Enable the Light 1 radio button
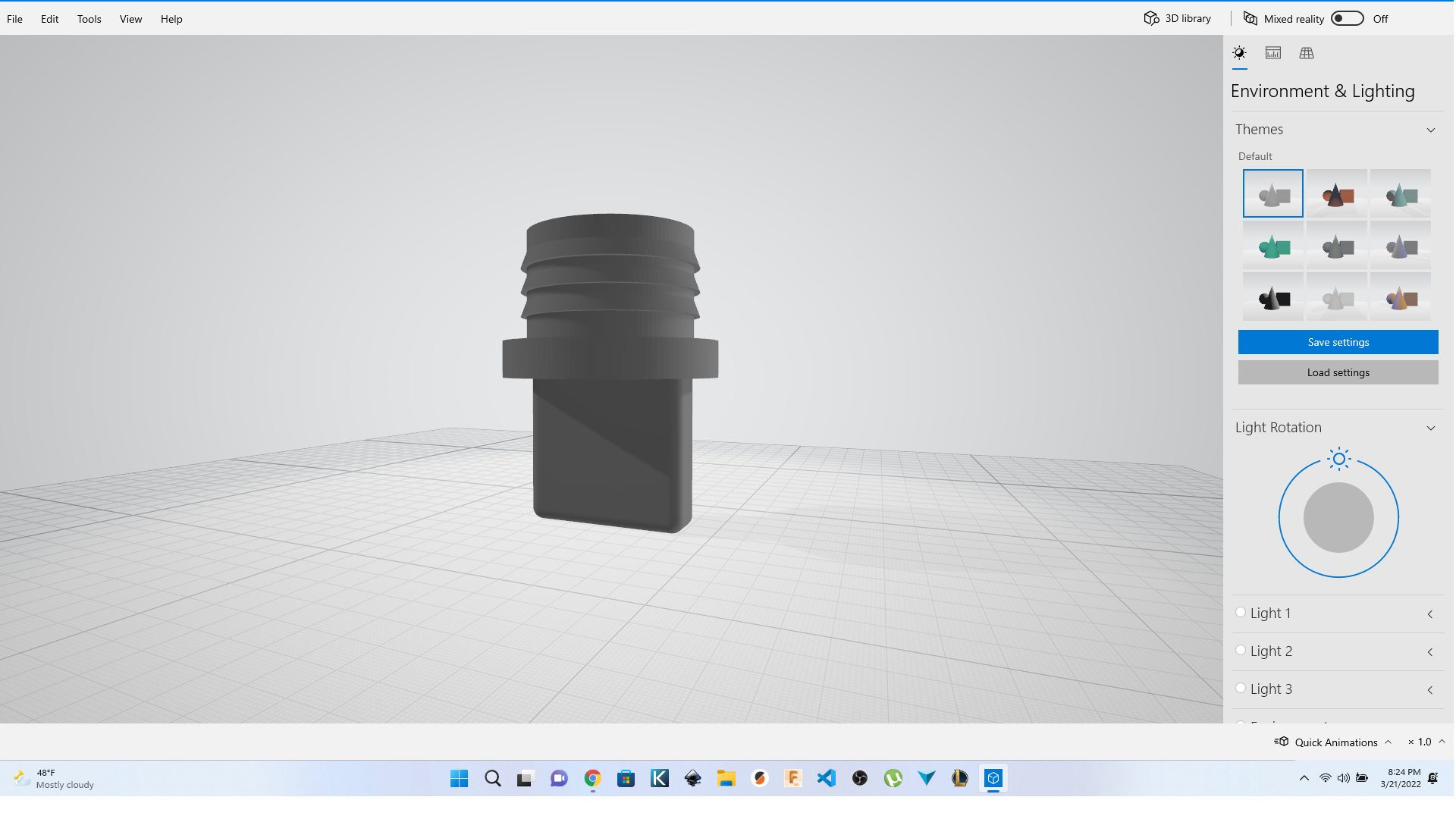The width and height of the screenshot is (1456, 819). (x=1241, y=613)
